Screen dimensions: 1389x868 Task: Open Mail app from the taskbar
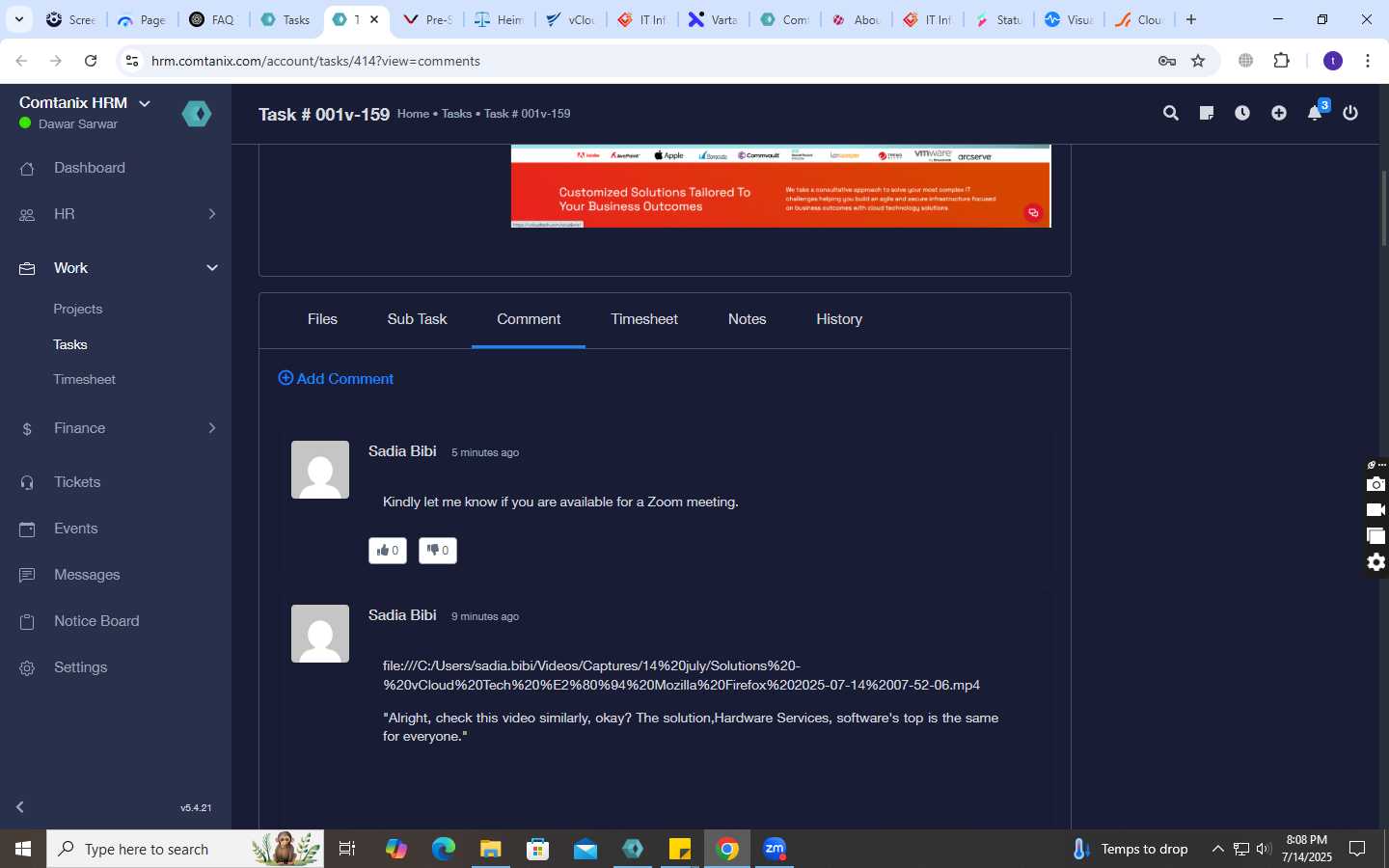(x=586, y=849)
